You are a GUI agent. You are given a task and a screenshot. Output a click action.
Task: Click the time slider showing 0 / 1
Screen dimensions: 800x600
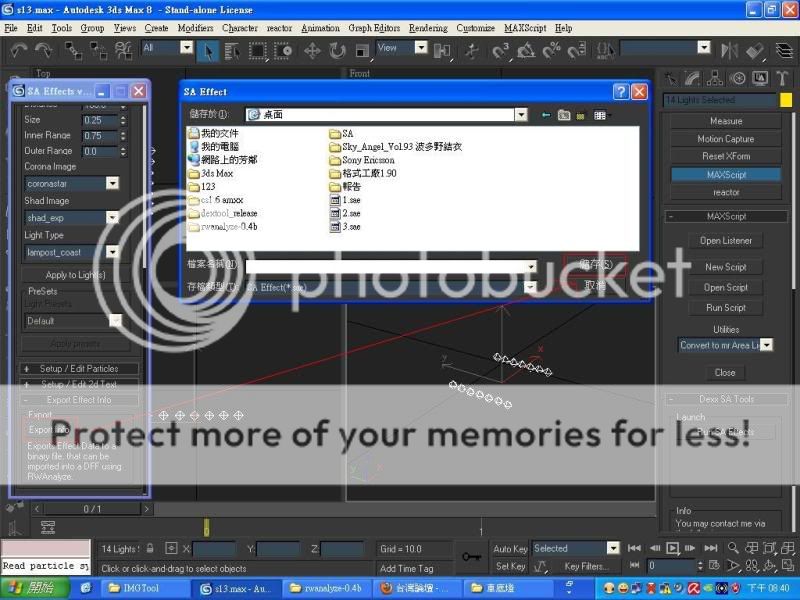pyautogui.click(x=92, y=509)
